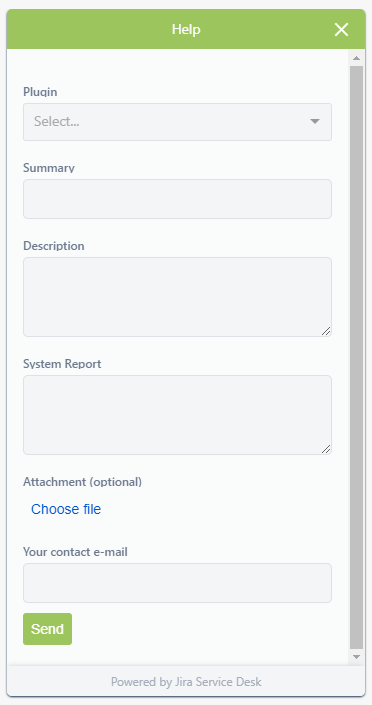Focus the contact e-mail field

177,583
